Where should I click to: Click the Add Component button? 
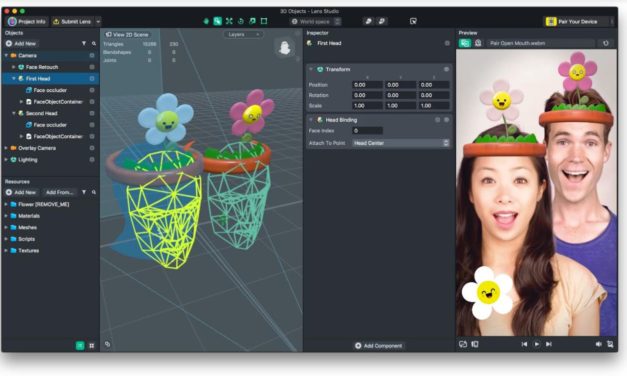click(379, 346)
